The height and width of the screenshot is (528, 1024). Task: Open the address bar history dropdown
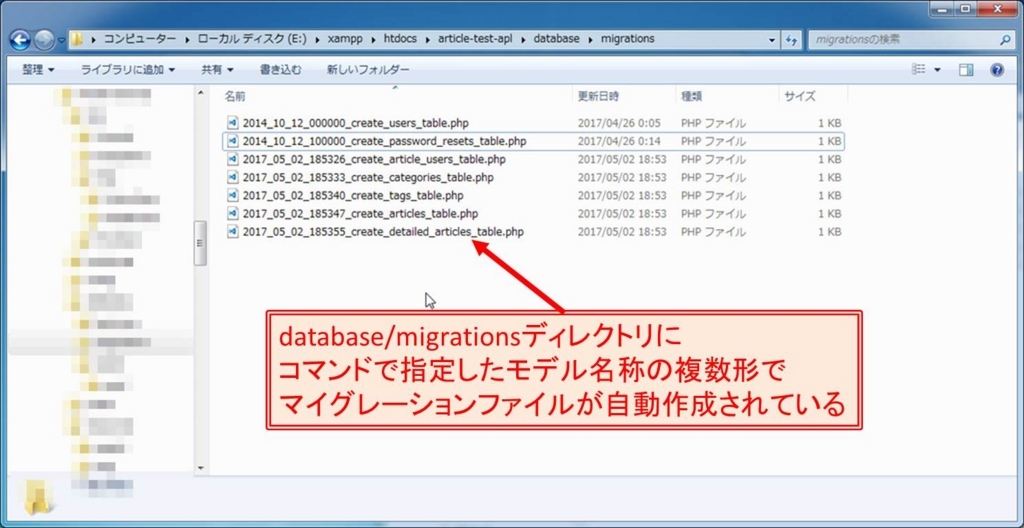774,39
